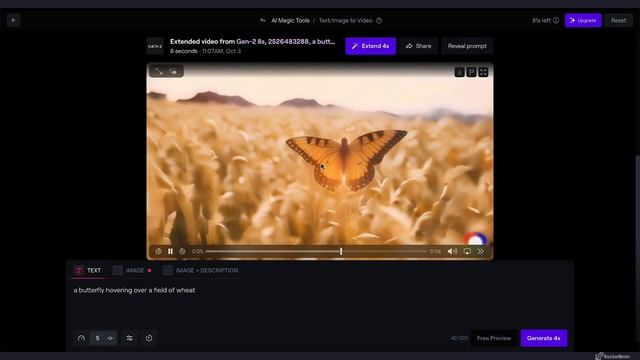Viewport: 640px width, 360px height.
Task: Extend the video by 4s
Action: (370, 46)
